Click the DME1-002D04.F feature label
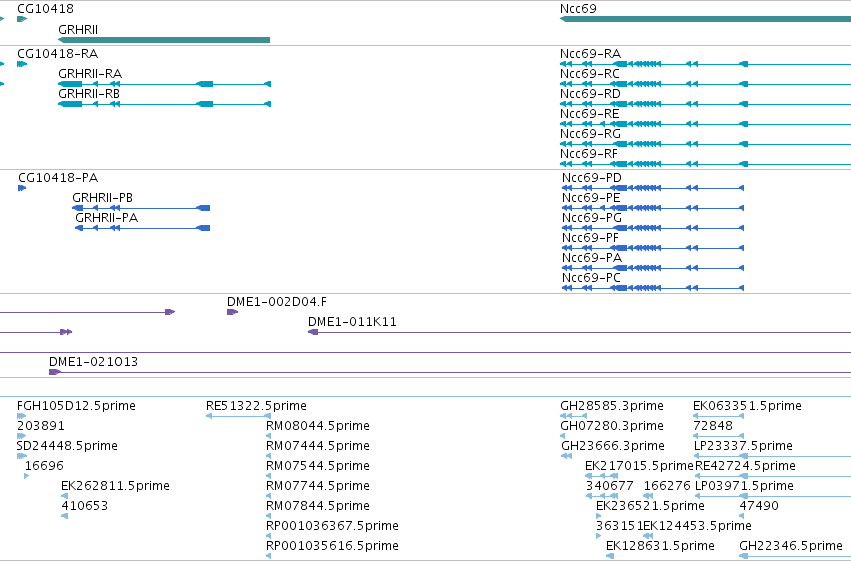The image size is (851, 561). [x=277, y=302]
